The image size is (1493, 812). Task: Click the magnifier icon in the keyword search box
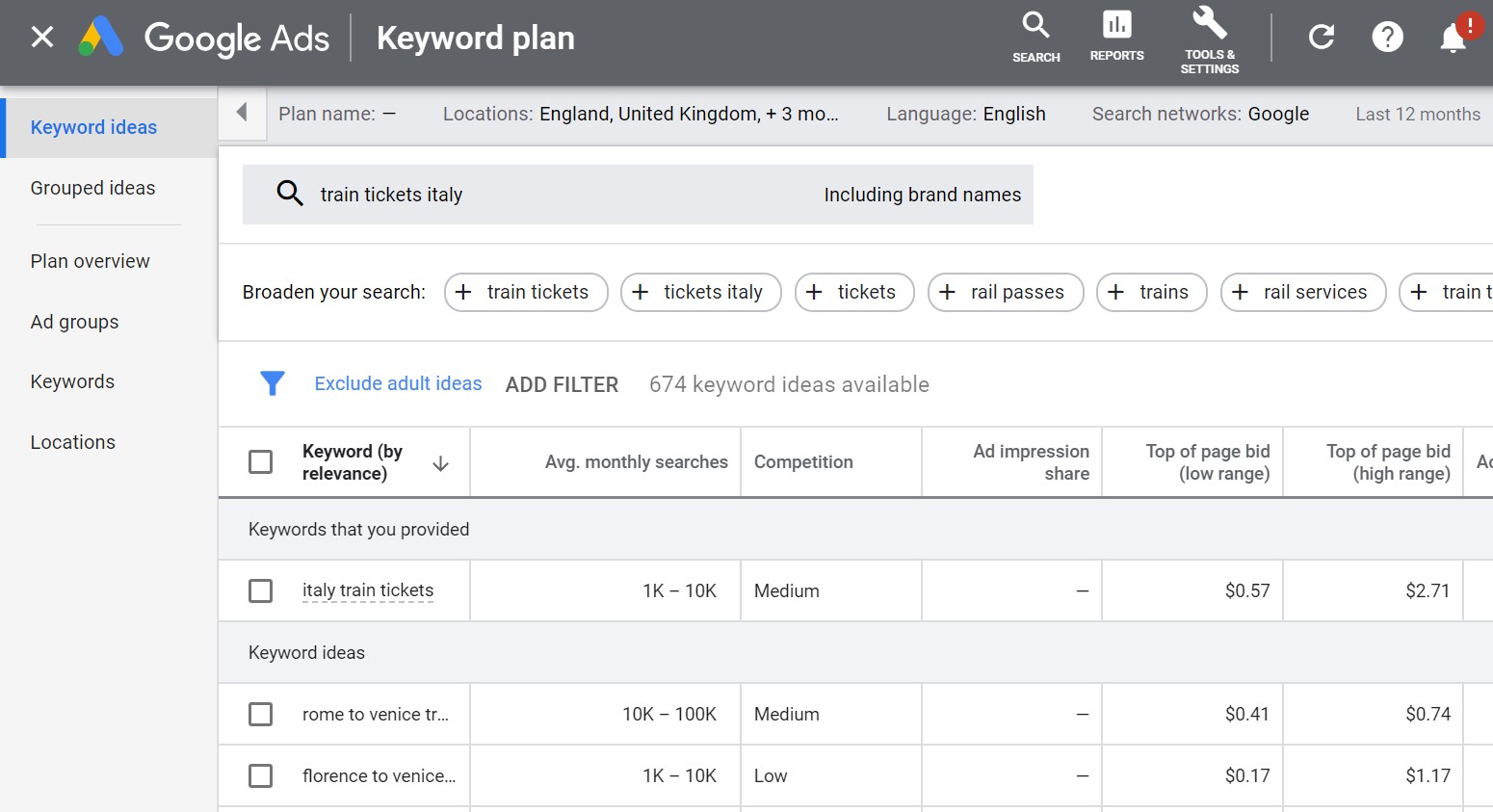point(290,194)
